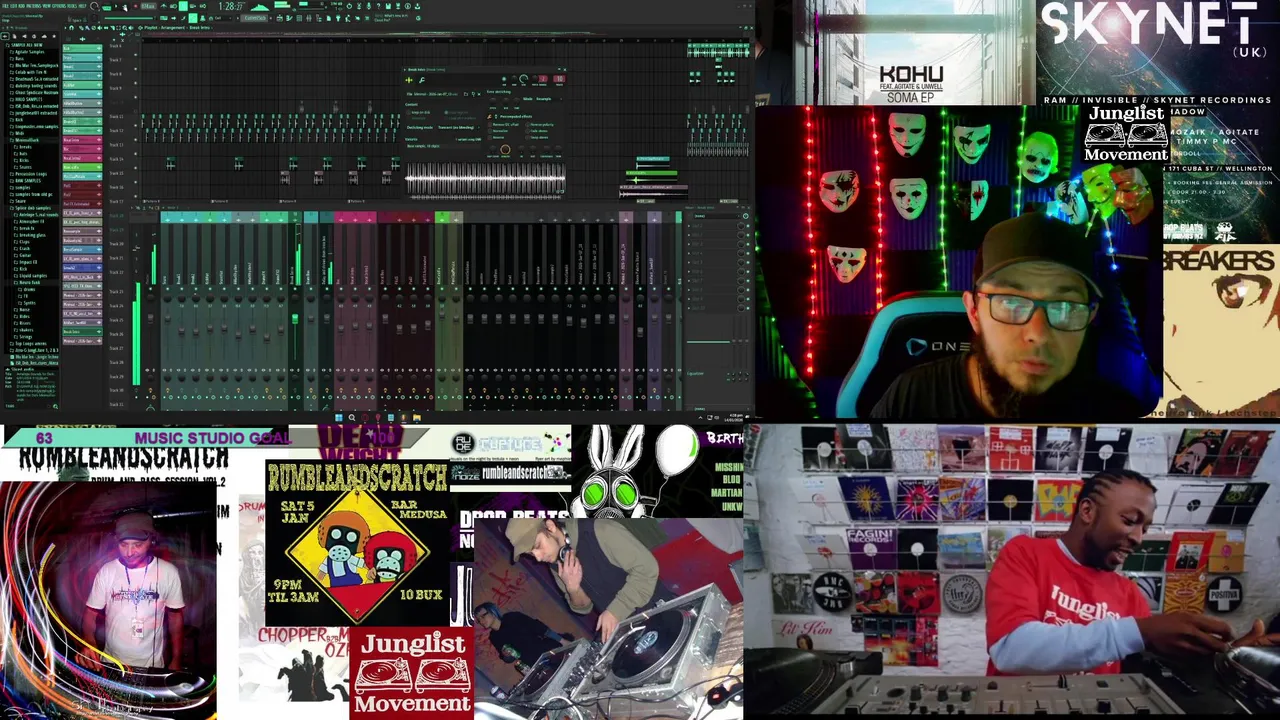Viewport: 1280px width, 720px height.
Task: Click the info circle icon in top toolbar
Action: [x=407, y=6]
